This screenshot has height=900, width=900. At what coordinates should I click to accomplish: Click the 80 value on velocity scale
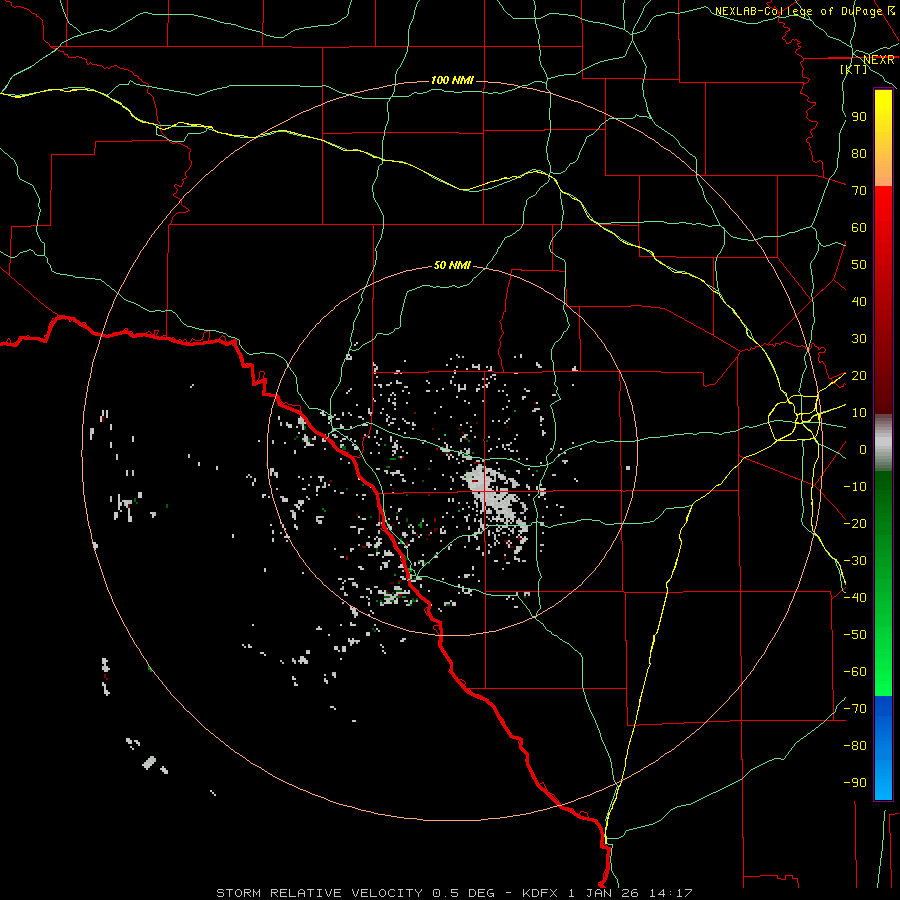[x=859, y=154]
